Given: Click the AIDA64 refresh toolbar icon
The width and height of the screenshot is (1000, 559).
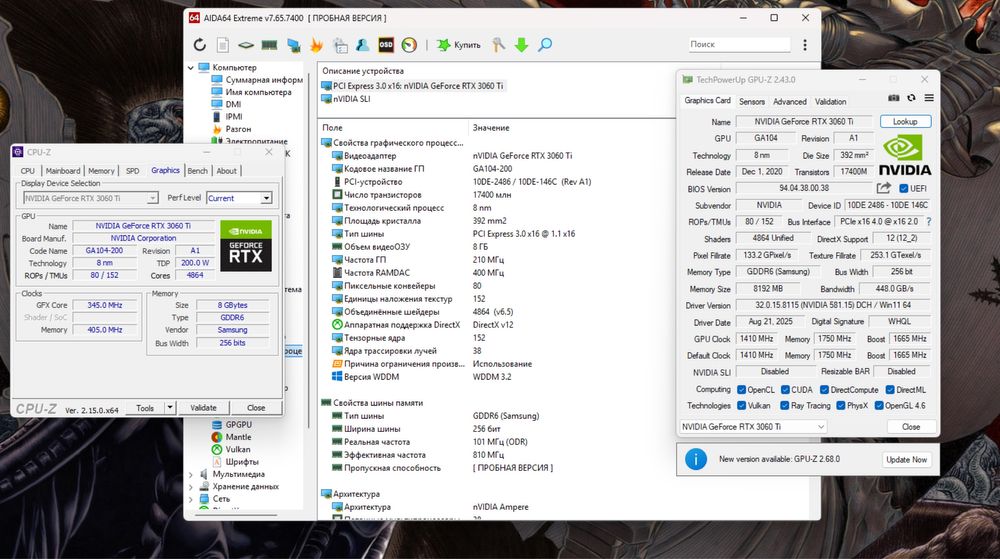Looking at the screenshot, I should pos(200,45).
